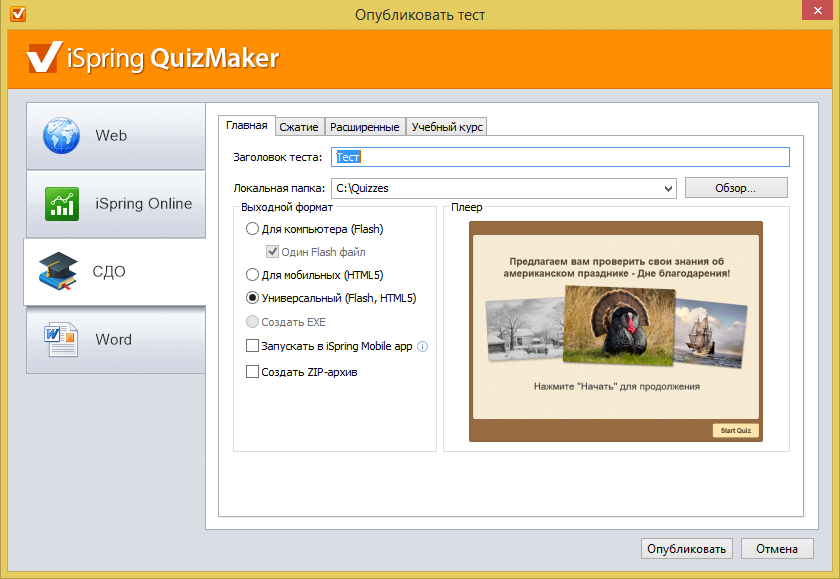This screenshot has height=579, width=840.
Task: Choose the Web publishing option label
Action: [111, 136]
